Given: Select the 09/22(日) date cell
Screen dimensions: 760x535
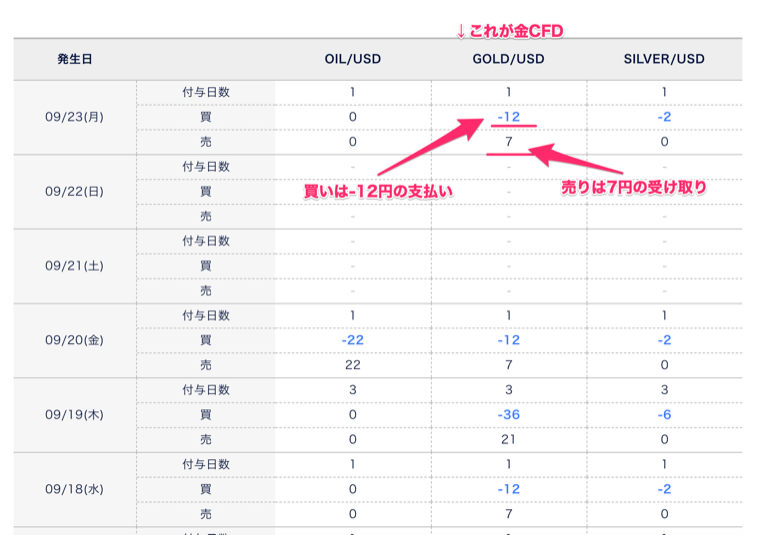Looking at the screenshot, I should pos(74,191).
